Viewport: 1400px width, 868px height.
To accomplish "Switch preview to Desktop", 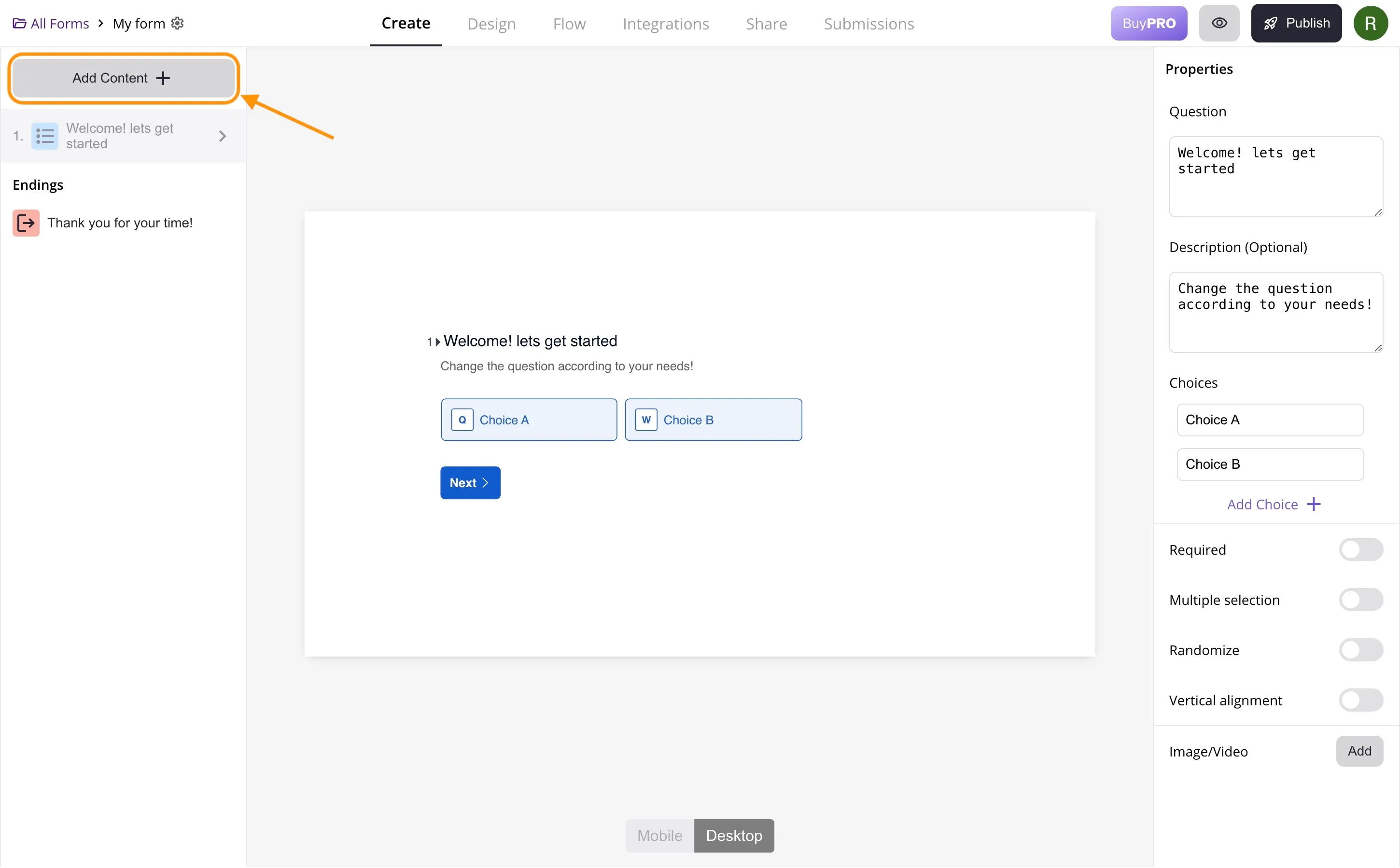I will [x=734, y=835].
